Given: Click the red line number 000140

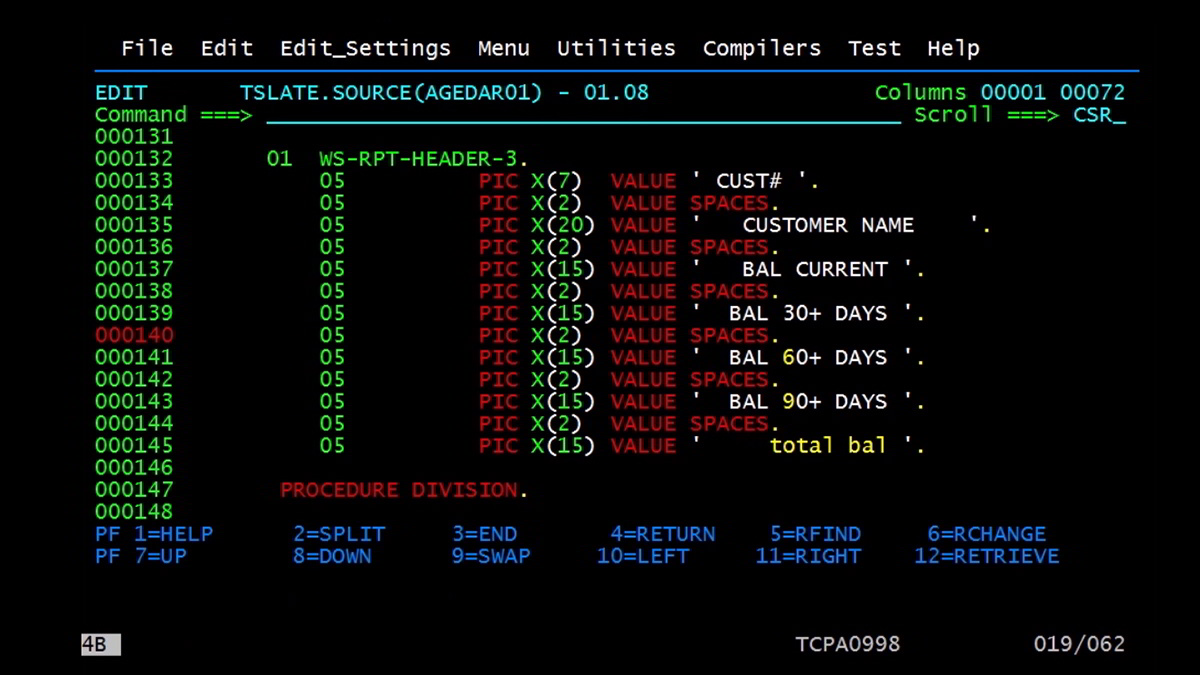Looking at the screenshot, I should tap(133, 335).
